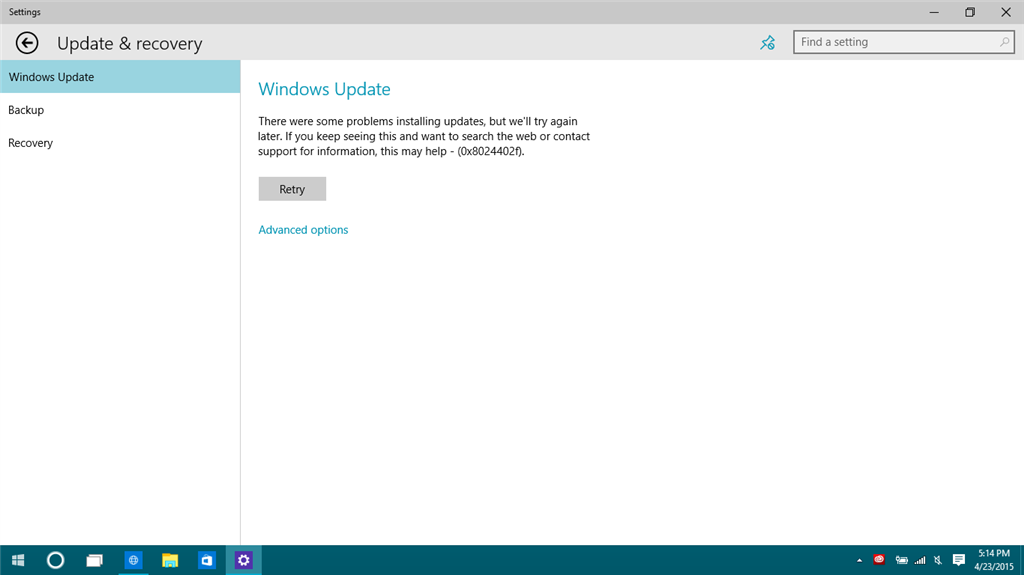Launch the web browser globe icon

(133, 560)
